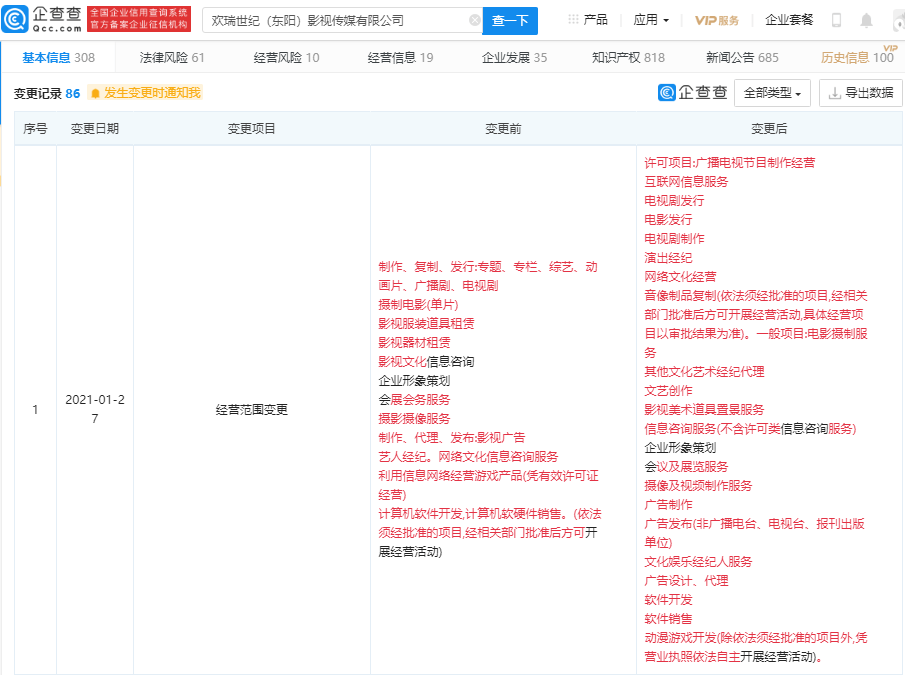Switch to the 经营信息 19 tab
The image size is (905, 675).
(x=401, y=58)
